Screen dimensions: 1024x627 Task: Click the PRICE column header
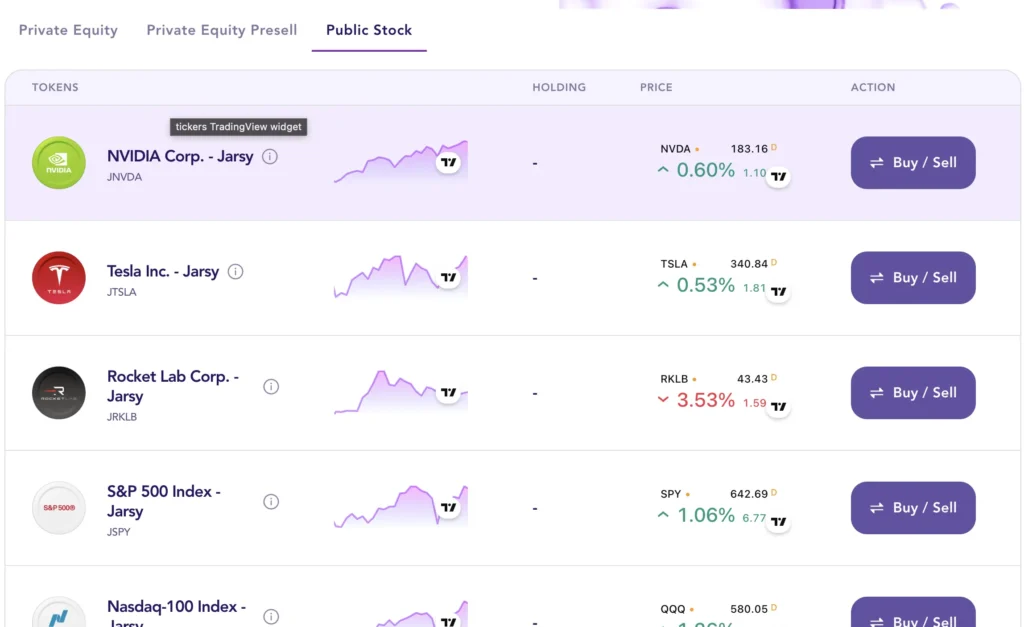coord(656,88)
